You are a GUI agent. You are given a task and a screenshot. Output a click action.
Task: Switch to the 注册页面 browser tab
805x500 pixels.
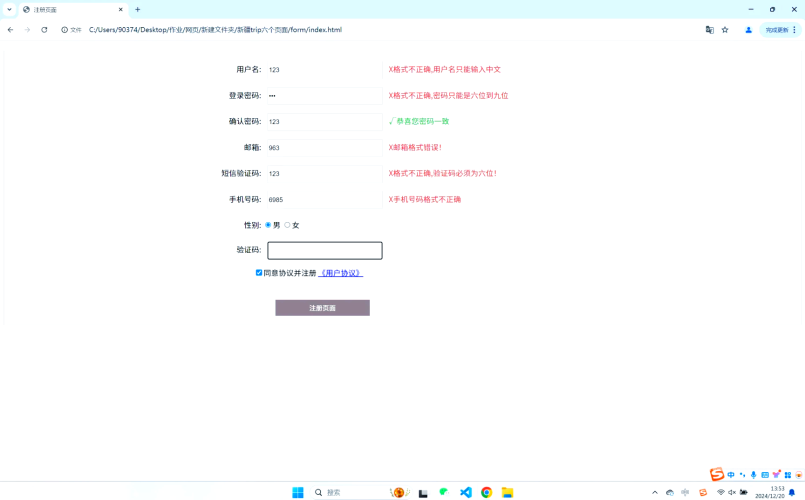[72, 9]
